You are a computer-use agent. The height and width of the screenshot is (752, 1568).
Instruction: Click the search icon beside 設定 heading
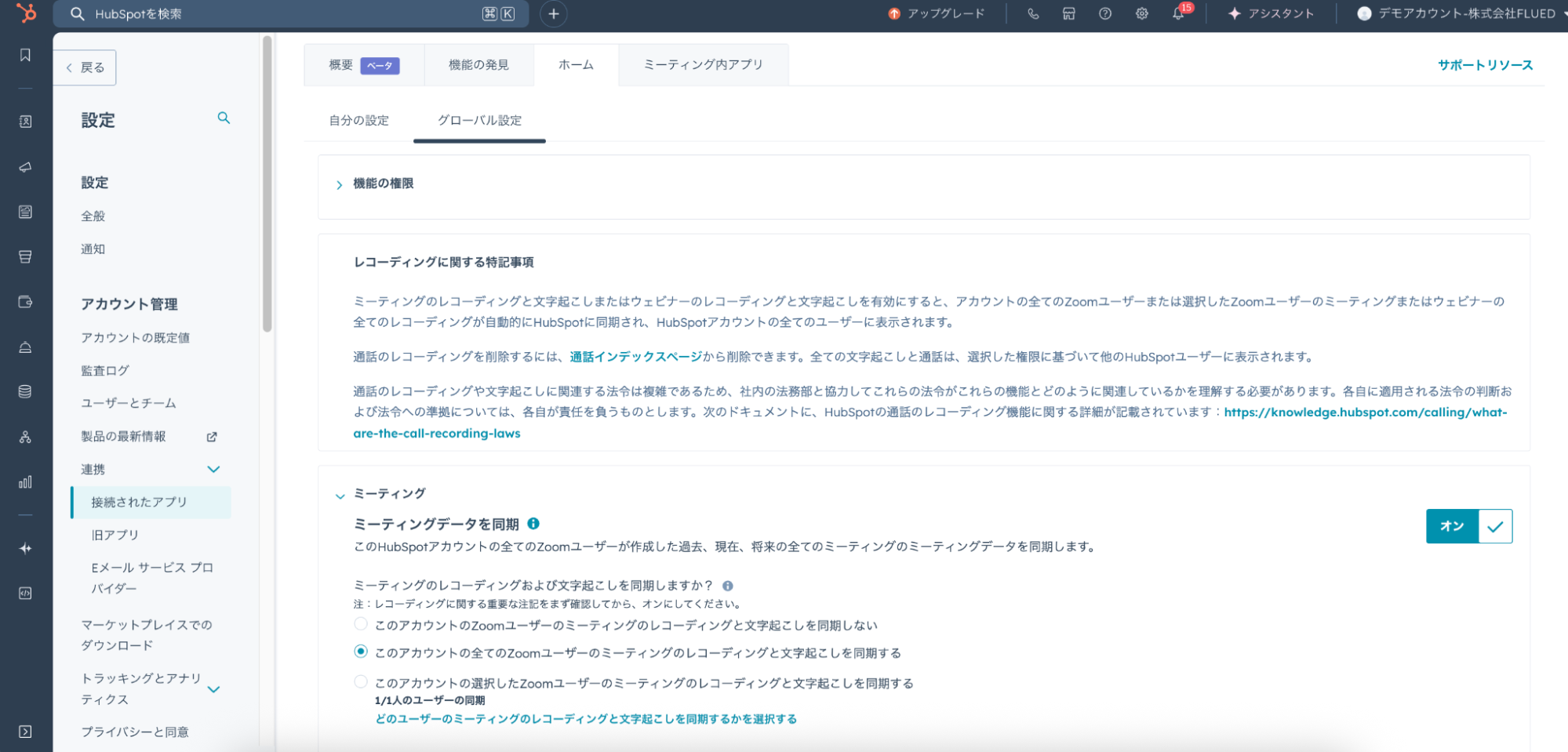click(x=224, y=118)
